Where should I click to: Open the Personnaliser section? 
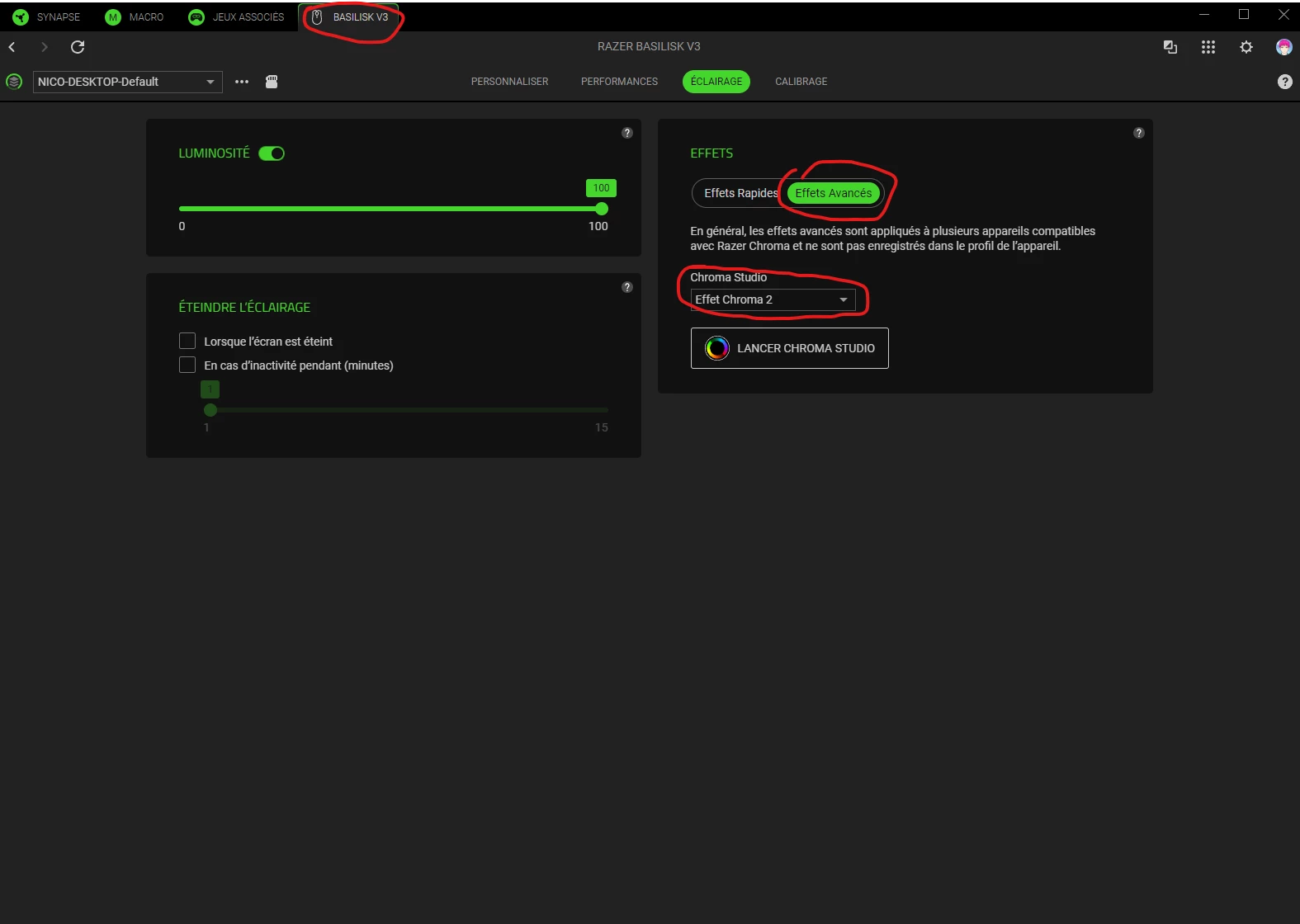tap(509, 82)
